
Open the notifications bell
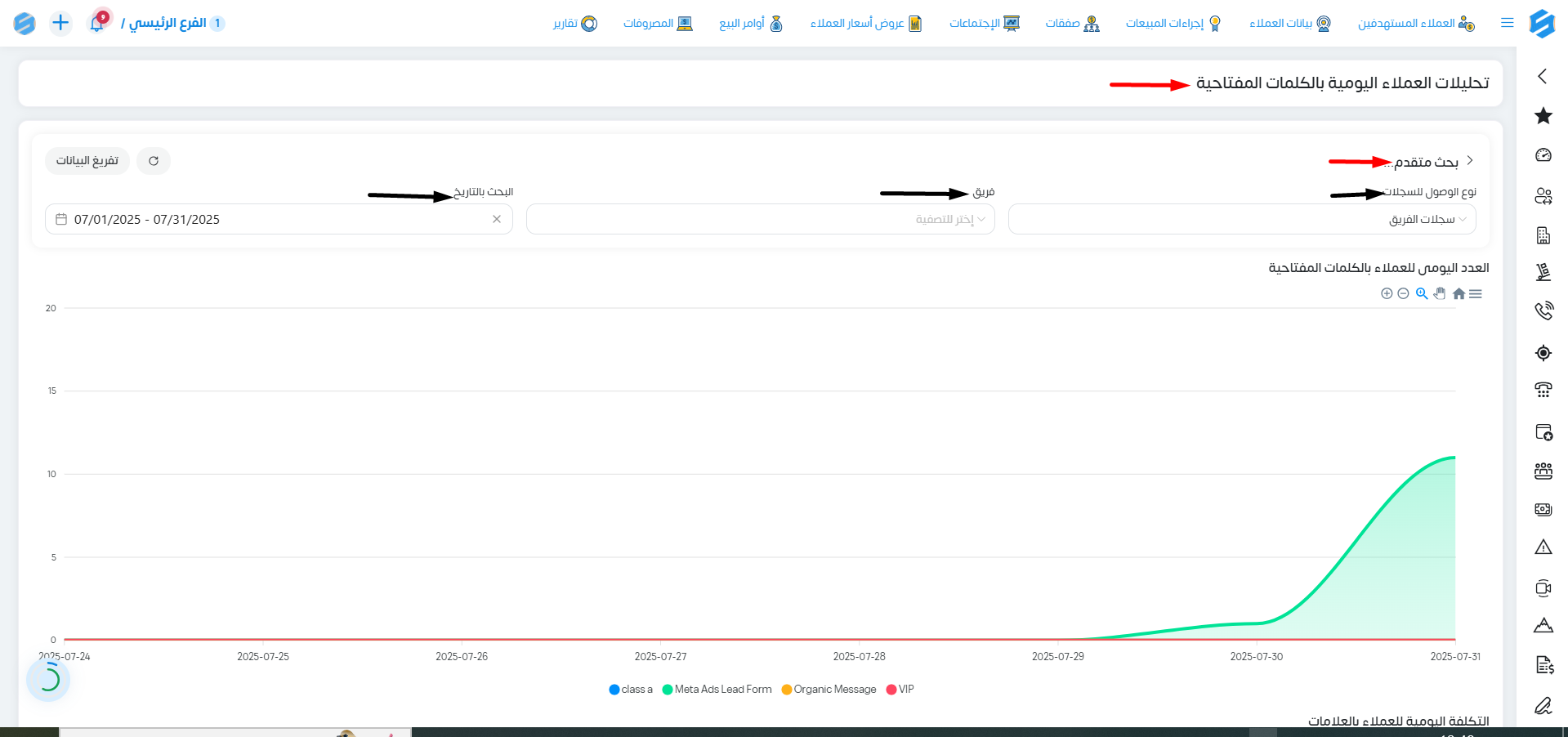(x=97, y=22)
